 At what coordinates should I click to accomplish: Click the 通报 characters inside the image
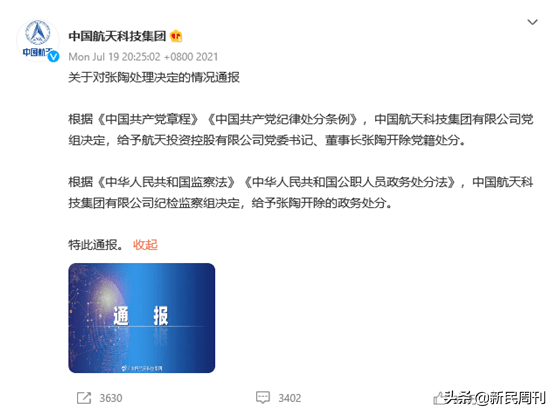click(141, 316)
